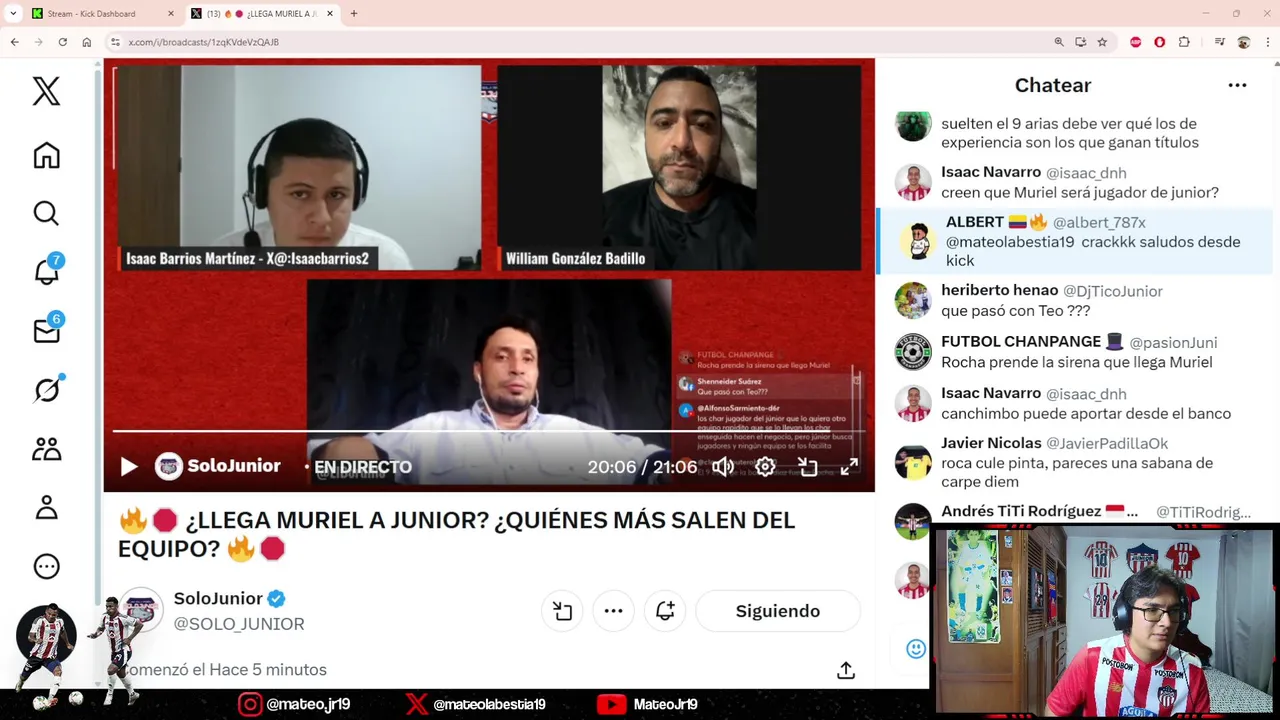Screen dimensions: 1280x720
Task: Open the red Opera-style extension icon
Action: coord(1159,42)
